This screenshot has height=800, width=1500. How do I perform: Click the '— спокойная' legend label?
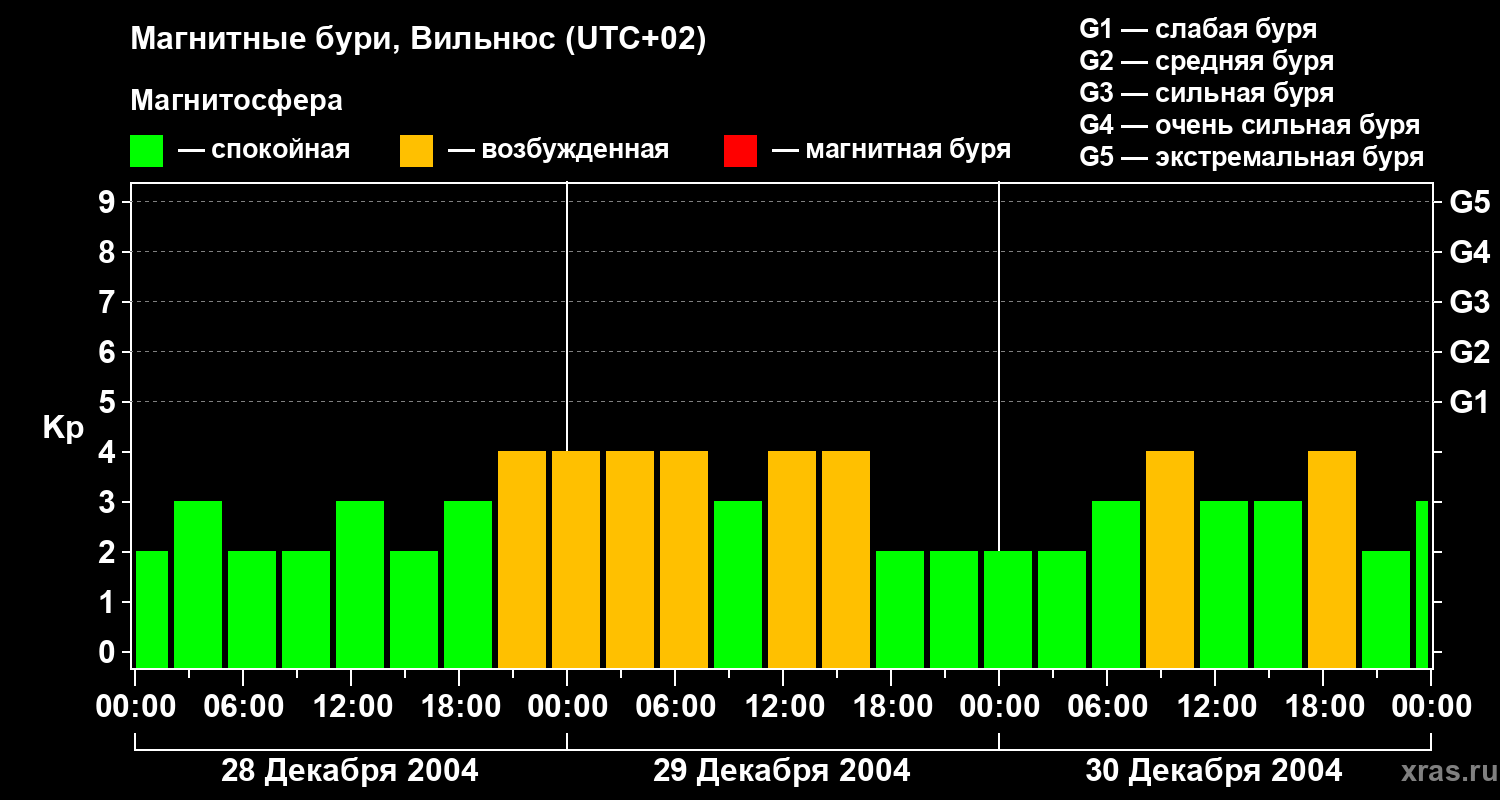click(x=264, y=150)
